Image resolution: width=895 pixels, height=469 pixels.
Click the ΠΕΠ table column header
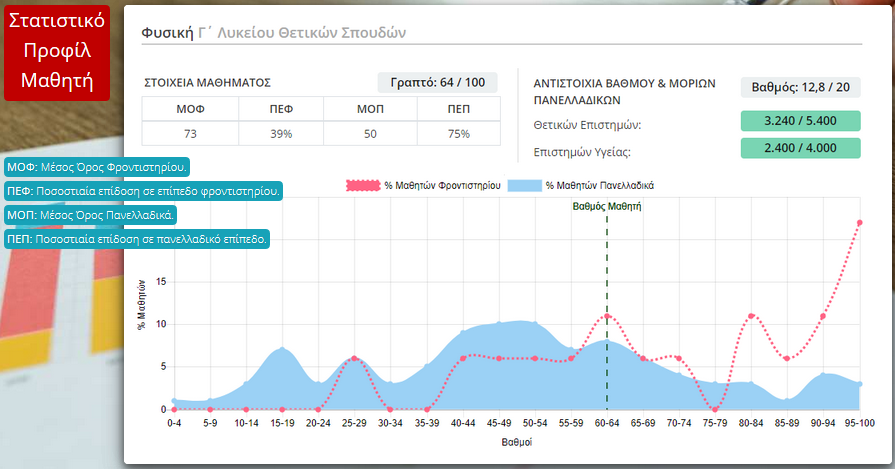[x=459, y=108]
